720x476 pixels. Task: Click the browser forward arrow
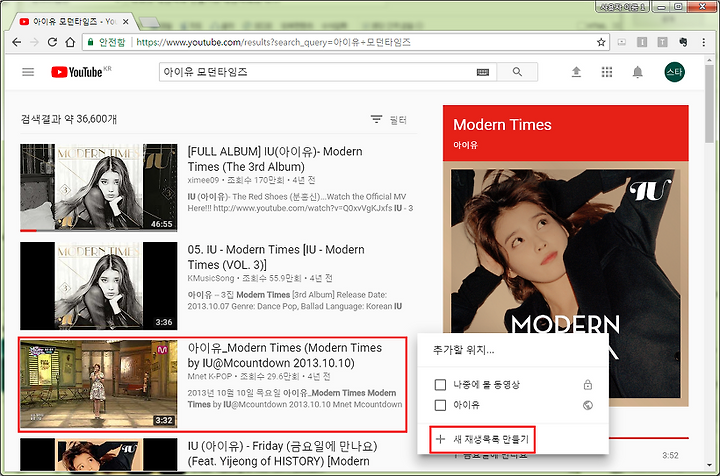(x=34, y=42)
